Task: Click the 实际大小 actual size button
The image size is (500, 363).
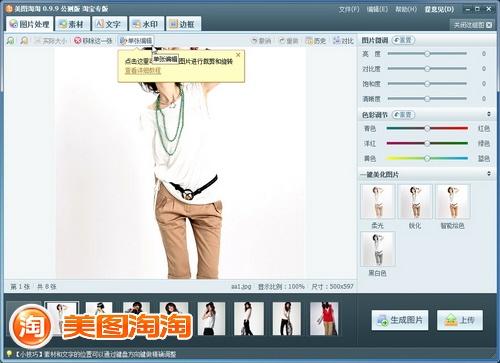Action: pyautogui.click(x=50, y=41)
